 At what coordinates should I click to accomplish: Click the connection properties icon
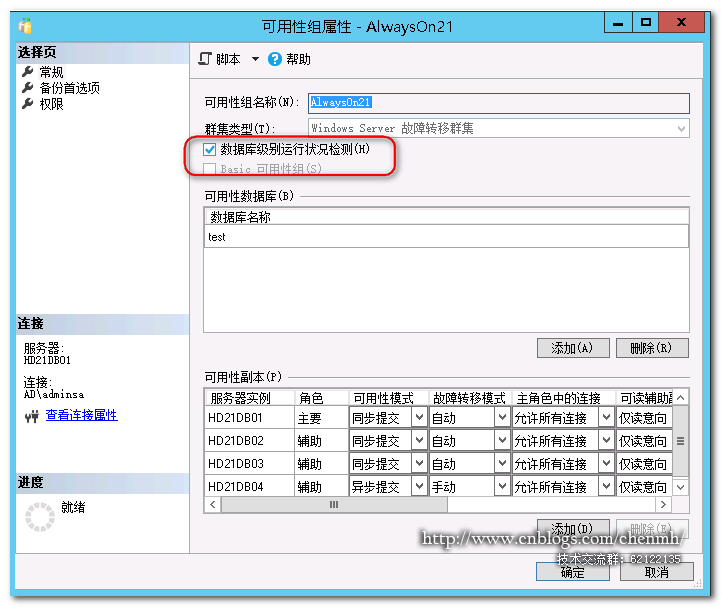30,415
